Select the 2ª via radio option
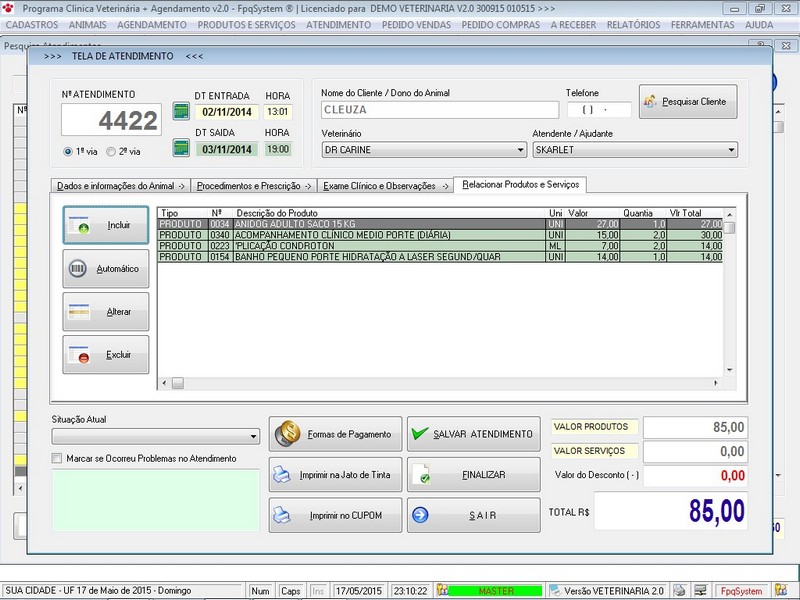The image size is (800, 600). [111, 152]
